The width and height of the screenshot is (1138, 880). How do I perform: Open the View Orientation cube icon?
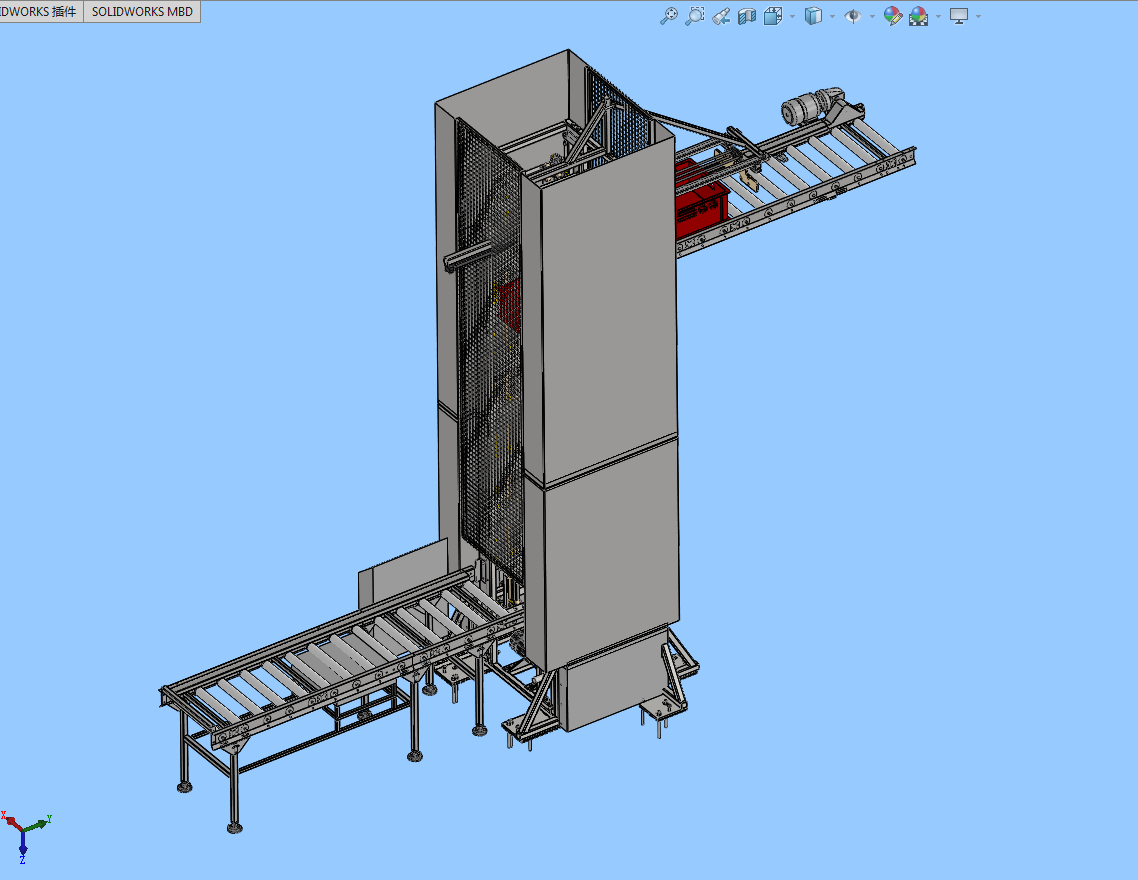(x=773, y=16)
